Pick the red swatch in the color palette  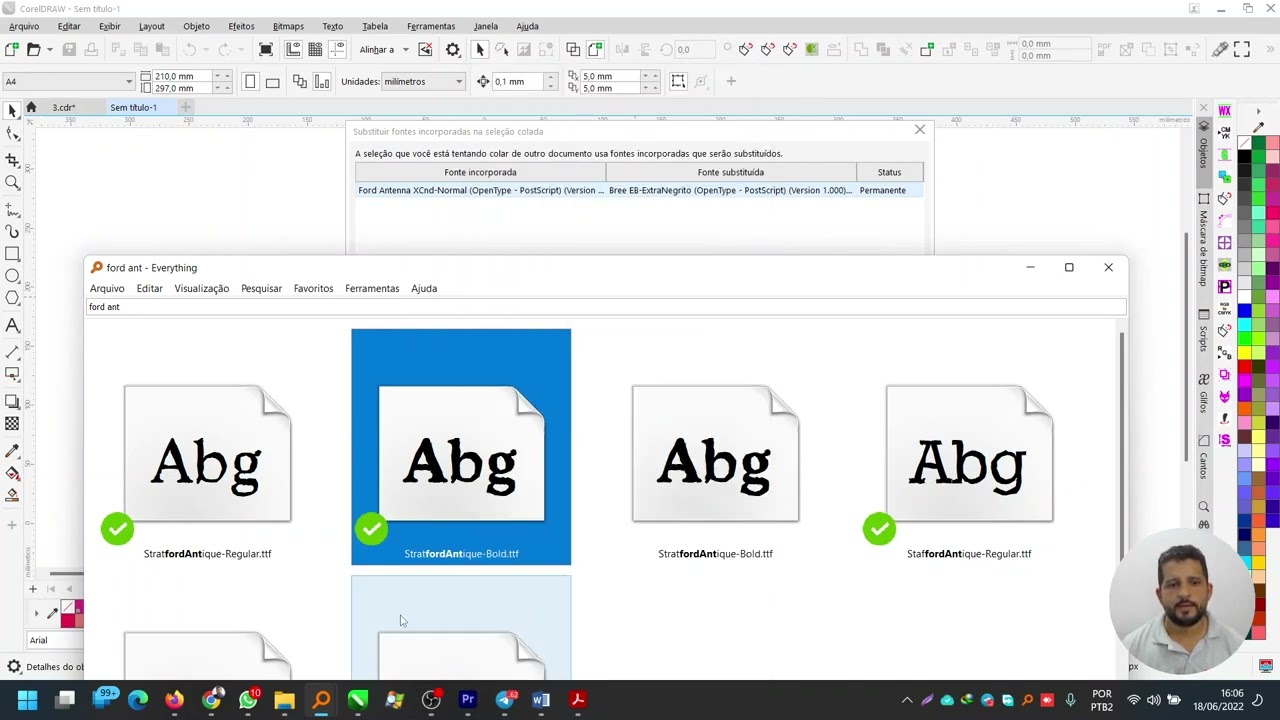click(x=1244, y=366)
